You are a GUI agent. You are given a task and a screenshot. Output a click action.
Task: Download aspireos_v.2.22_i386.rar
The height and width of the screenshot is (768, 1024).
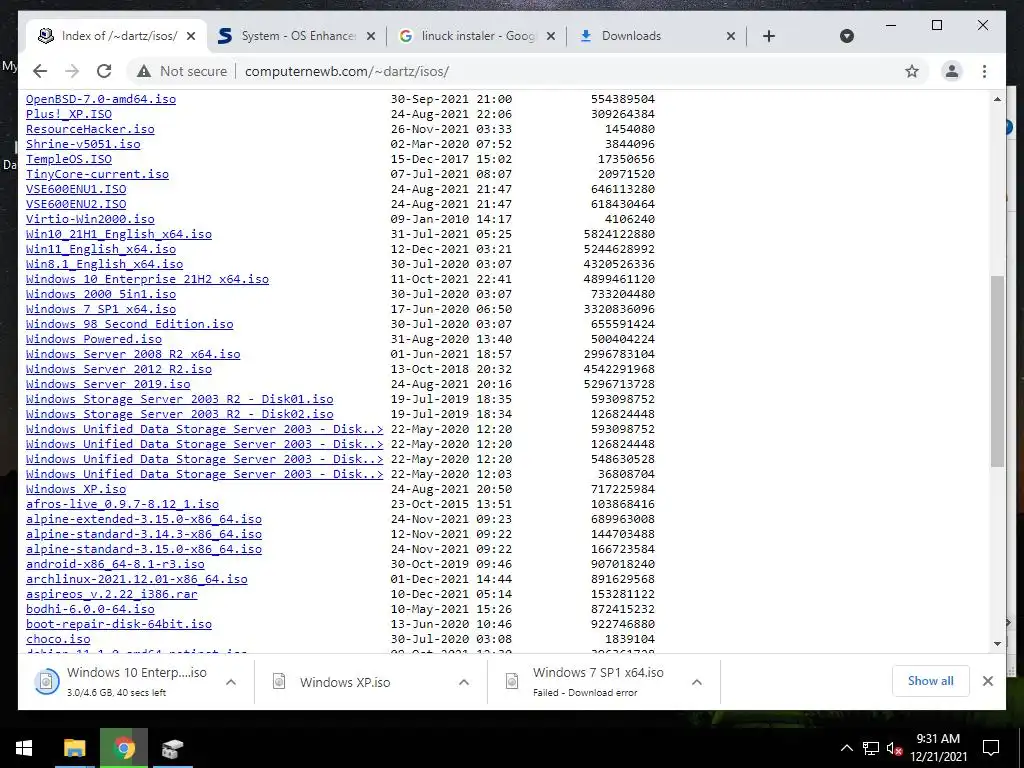pyautogui.click(x=112, y=595)
